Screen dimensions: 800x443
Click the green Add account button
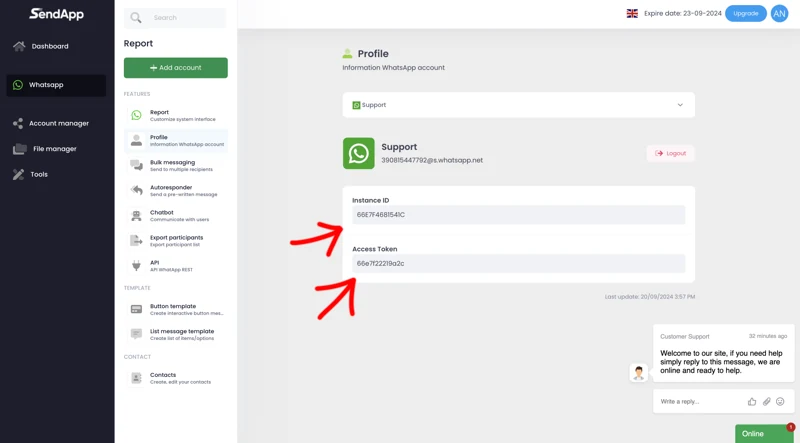point(176,67)
